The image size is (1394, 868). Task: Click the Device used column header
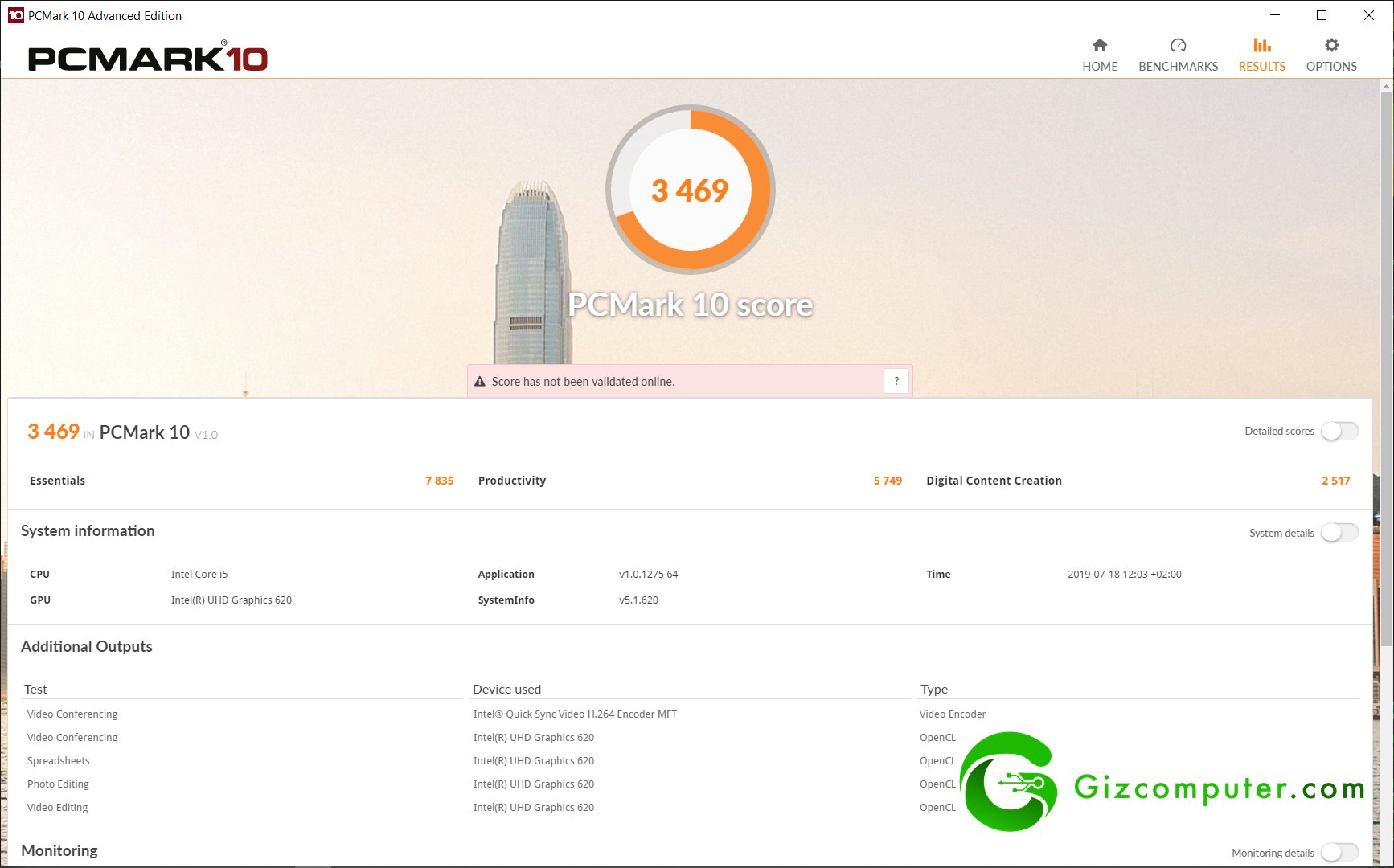[x=506, y=689]
